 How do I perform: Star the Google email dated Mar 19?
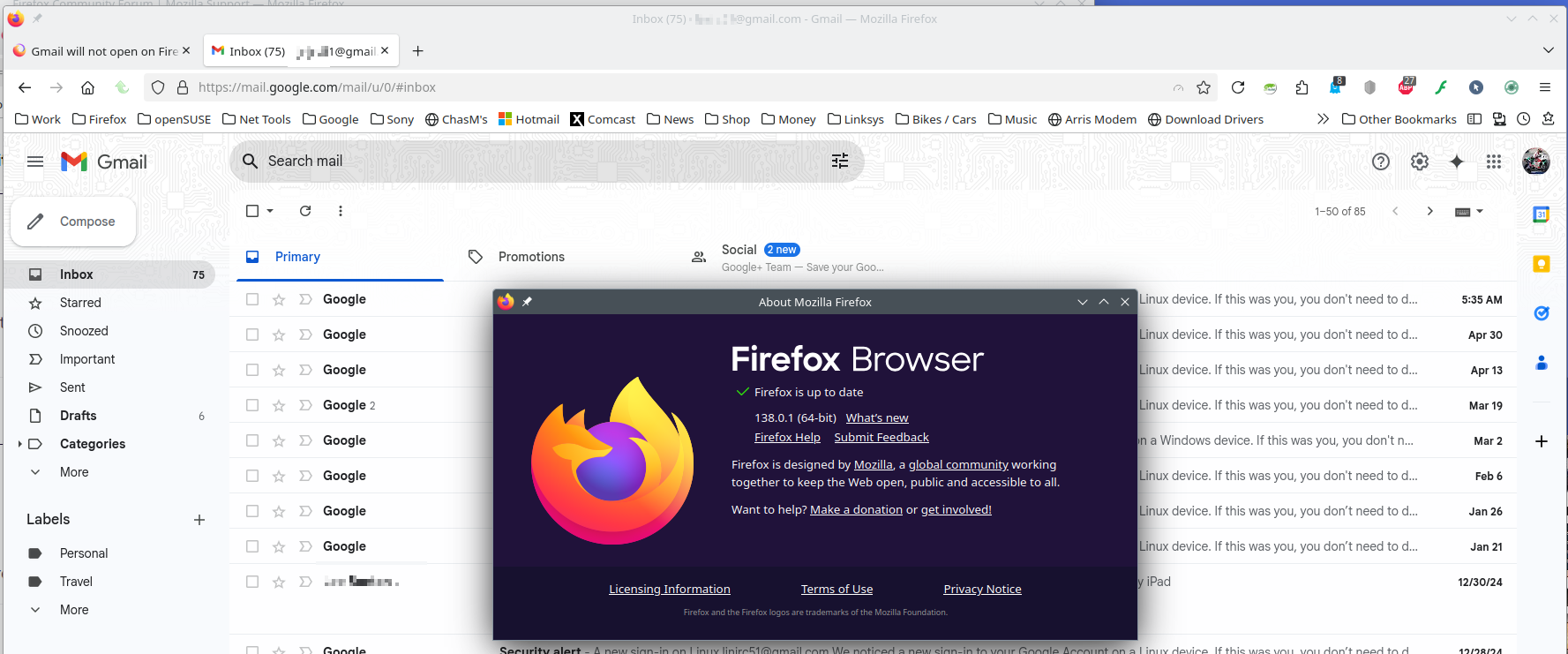[279, 405]
